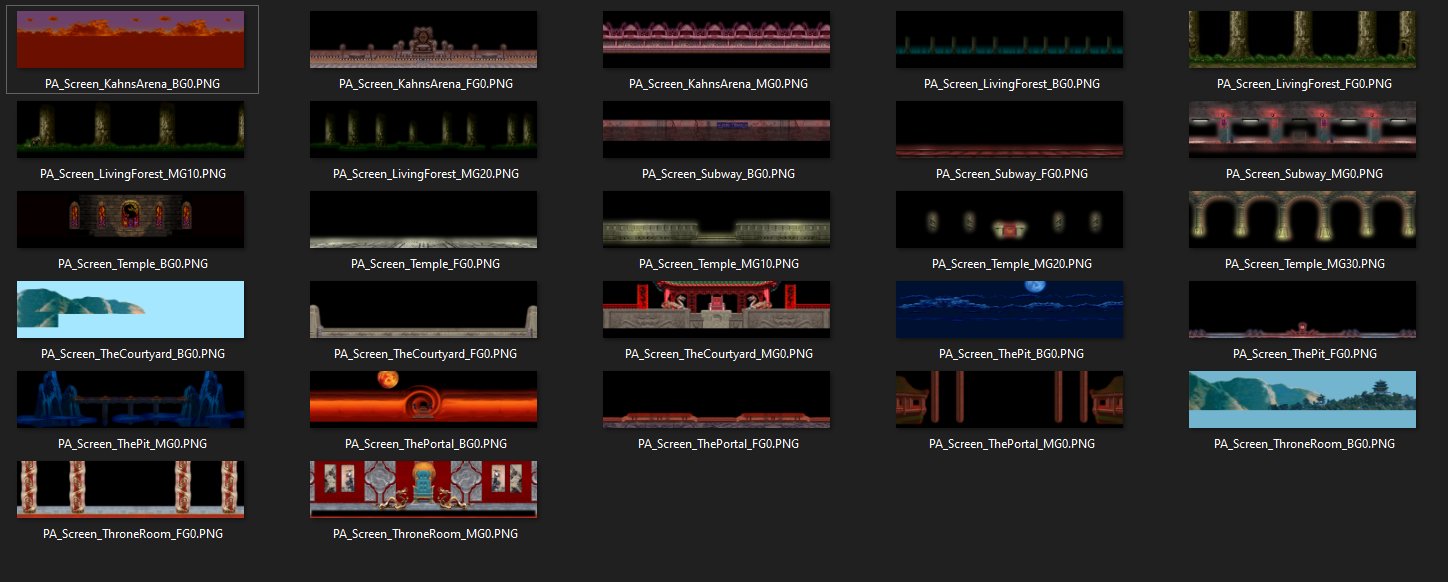Select the LivingForest_BG0 thumbnail image
1448x582 pixels.
[x=1010, y=40]
